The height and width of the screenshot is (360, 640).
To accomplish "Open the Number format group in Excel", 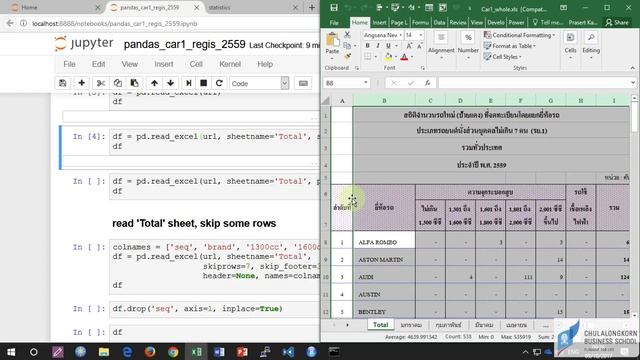I will tap(468, 46).
